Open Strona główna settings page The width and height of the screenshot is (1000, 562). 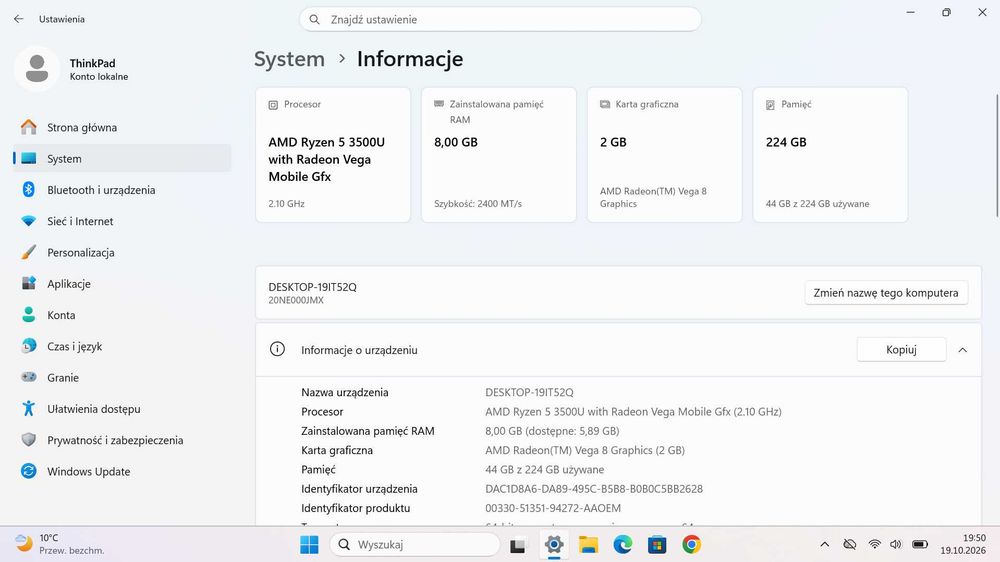click(x=122, y=128)
